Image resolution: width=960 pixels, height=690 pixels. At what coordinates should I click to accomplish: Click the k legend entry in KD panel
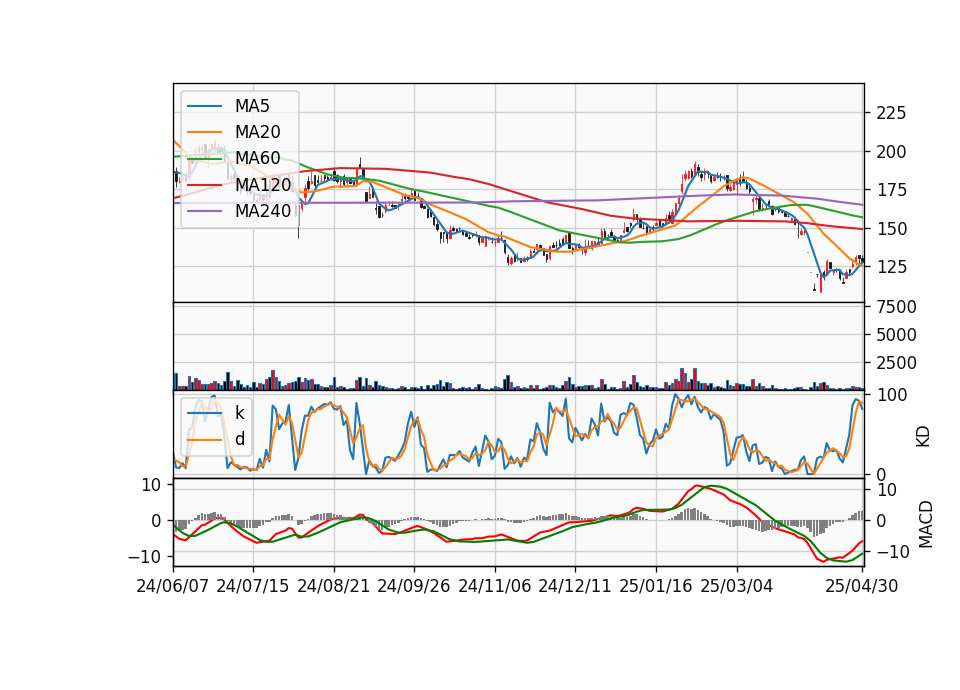[x=239, y=413]
